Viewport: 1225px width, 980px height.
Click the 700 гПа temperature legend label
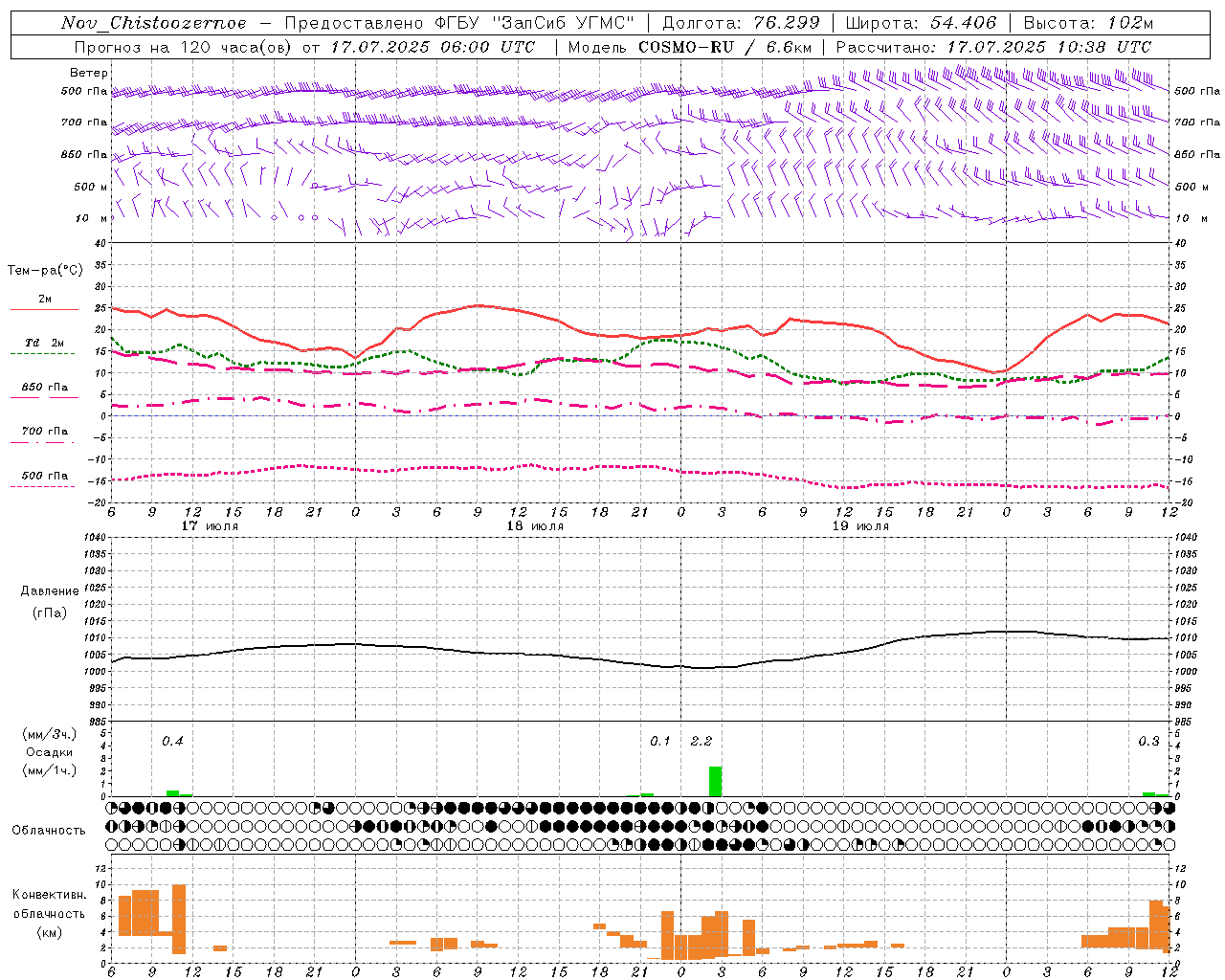[x=45, y=432]
